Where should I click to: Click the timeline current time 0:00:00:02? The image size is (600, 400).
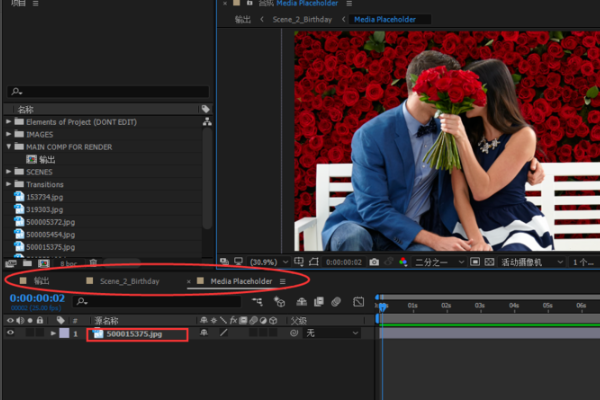(36, 297)
